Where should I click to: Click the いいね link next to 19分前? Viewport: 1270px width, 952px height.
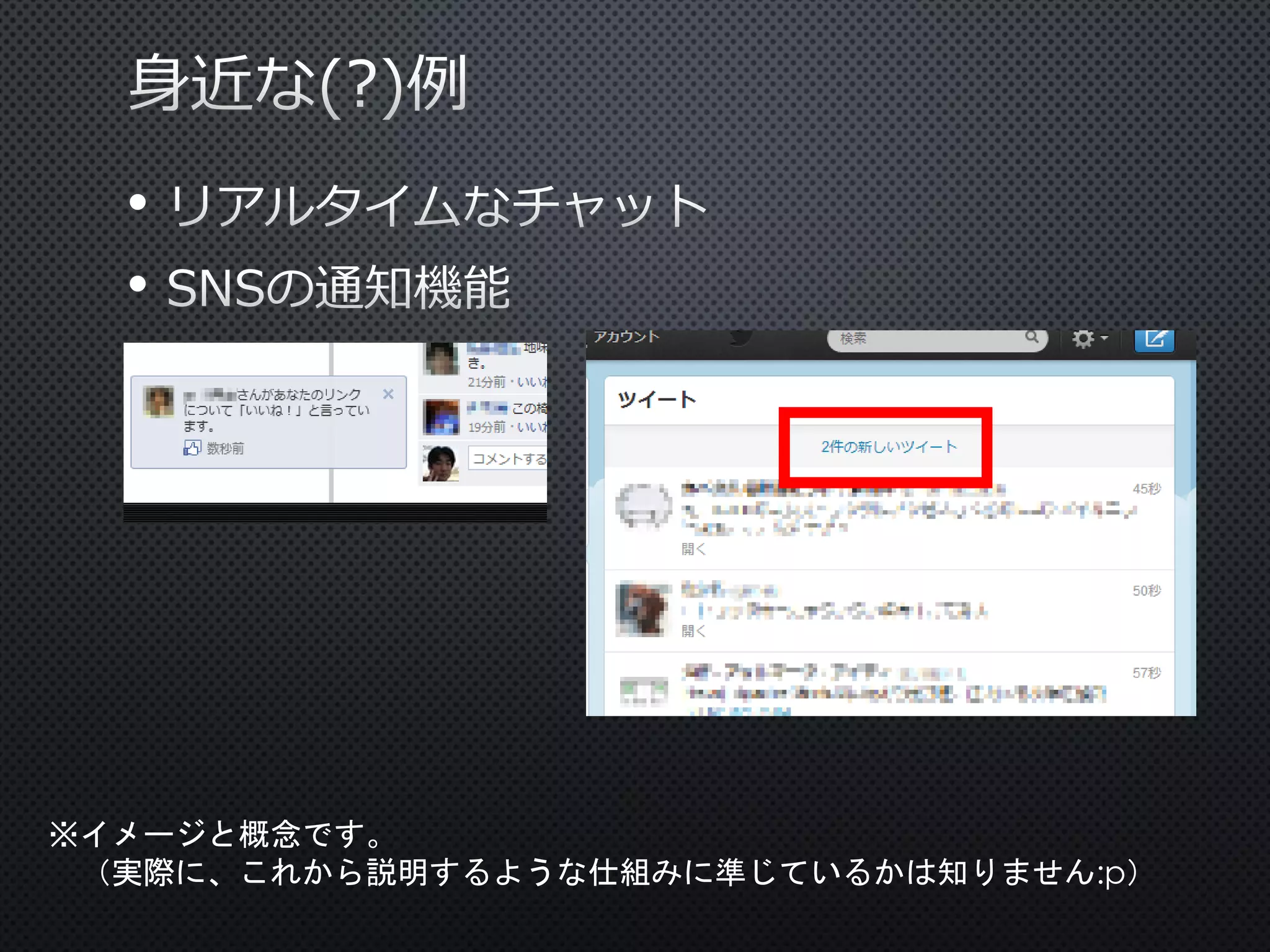click(532, 427)
